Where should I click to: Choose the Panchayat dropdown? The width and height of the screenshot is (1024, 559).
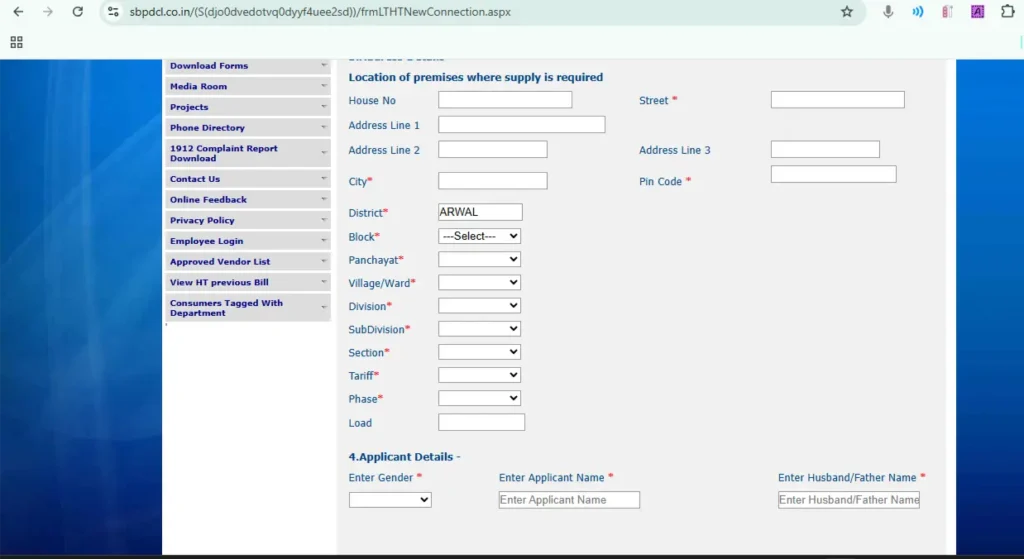(480, 259)
